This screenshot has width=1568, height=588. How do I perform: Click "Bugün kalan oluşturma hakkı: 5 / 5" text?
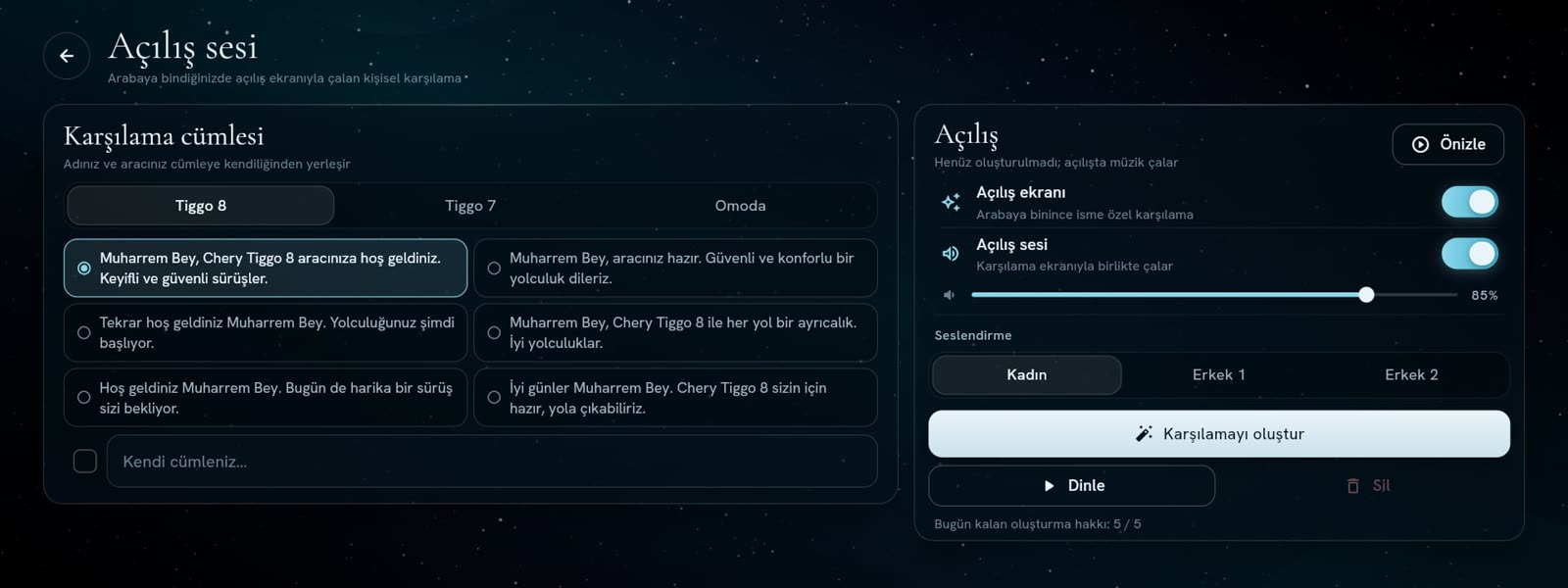tap(1038, 524)
